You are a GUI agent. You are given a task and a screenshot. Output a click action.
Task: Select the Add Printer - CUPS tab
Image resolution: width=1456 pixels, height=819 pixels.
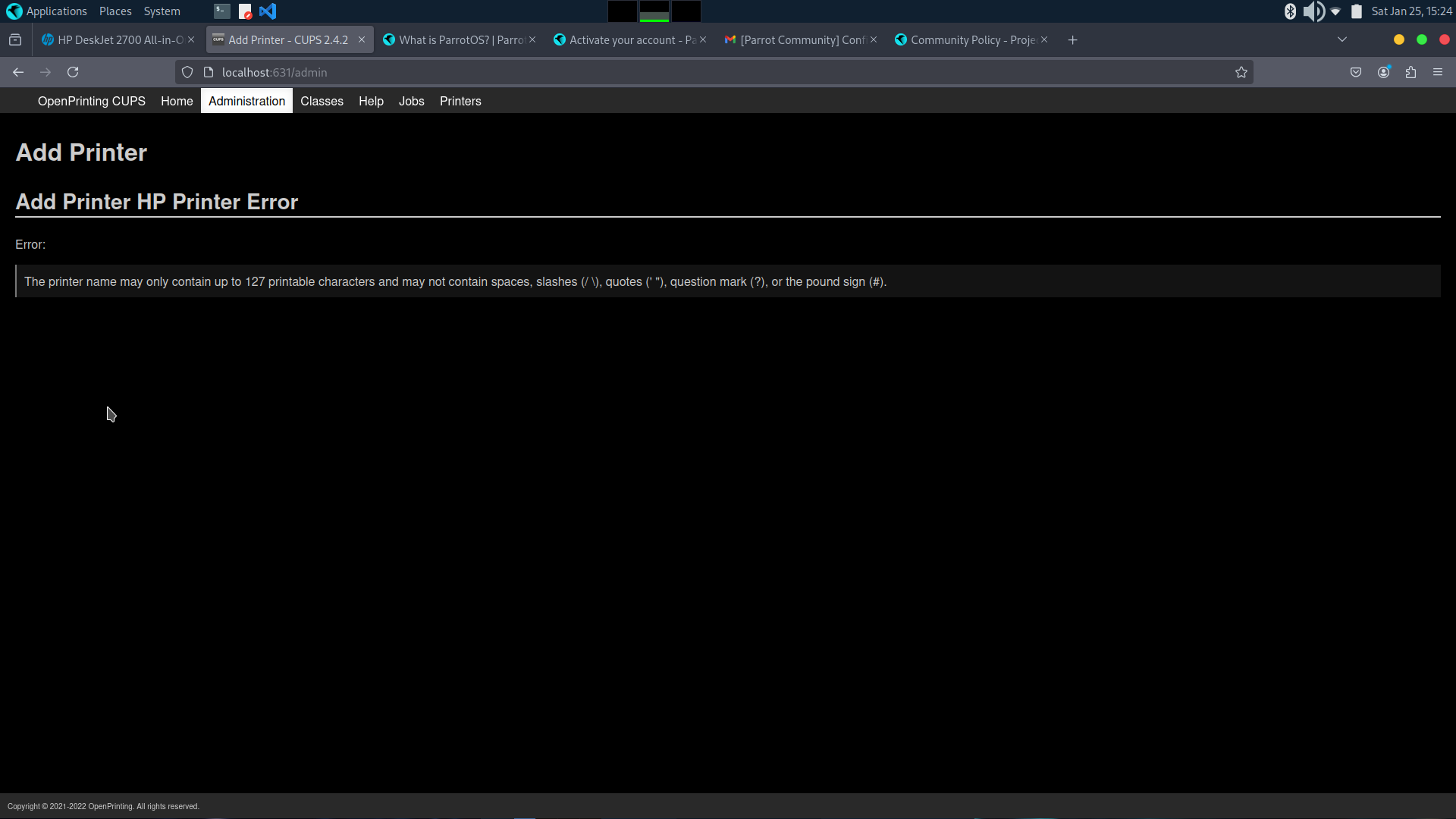(x=281, y=40)
